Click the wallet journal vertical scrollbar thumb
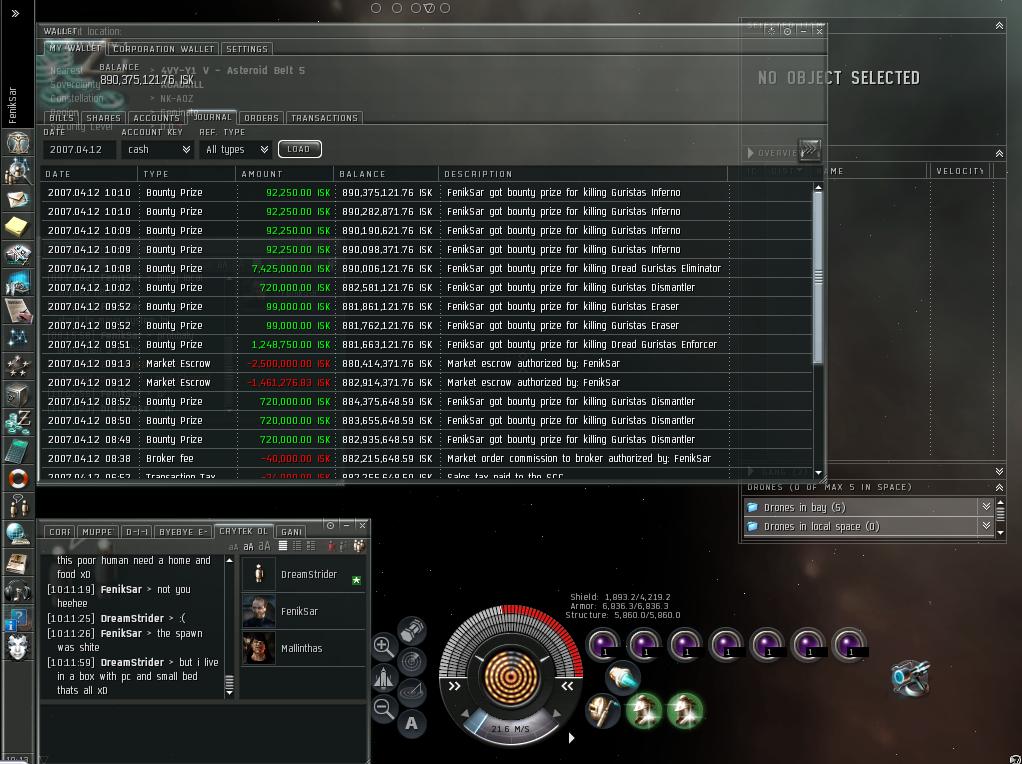Screen dimensions: 1022x764 [818, 276]
